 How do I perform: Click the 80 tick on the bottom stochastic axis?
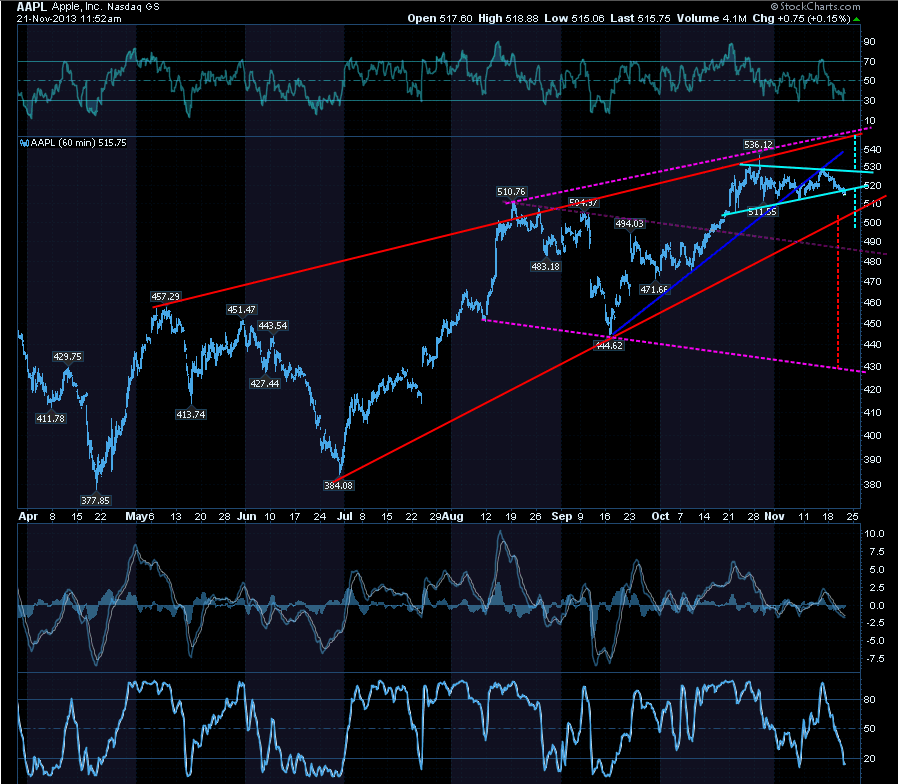tap(869, 699)
